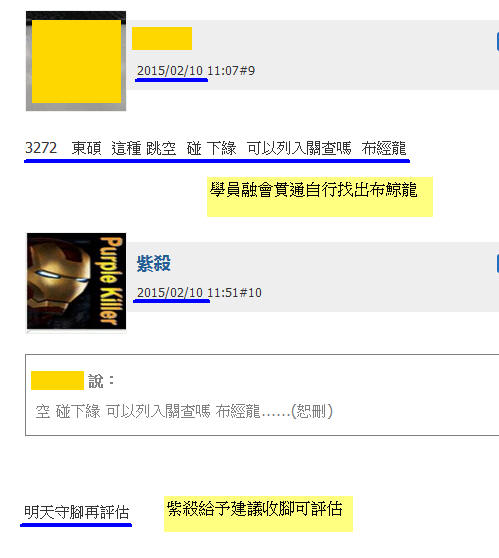Screen dimensions: 499x558
Task: Click the gray header bar of post #10
Action: pyautogui.click(x=312, y=277)
